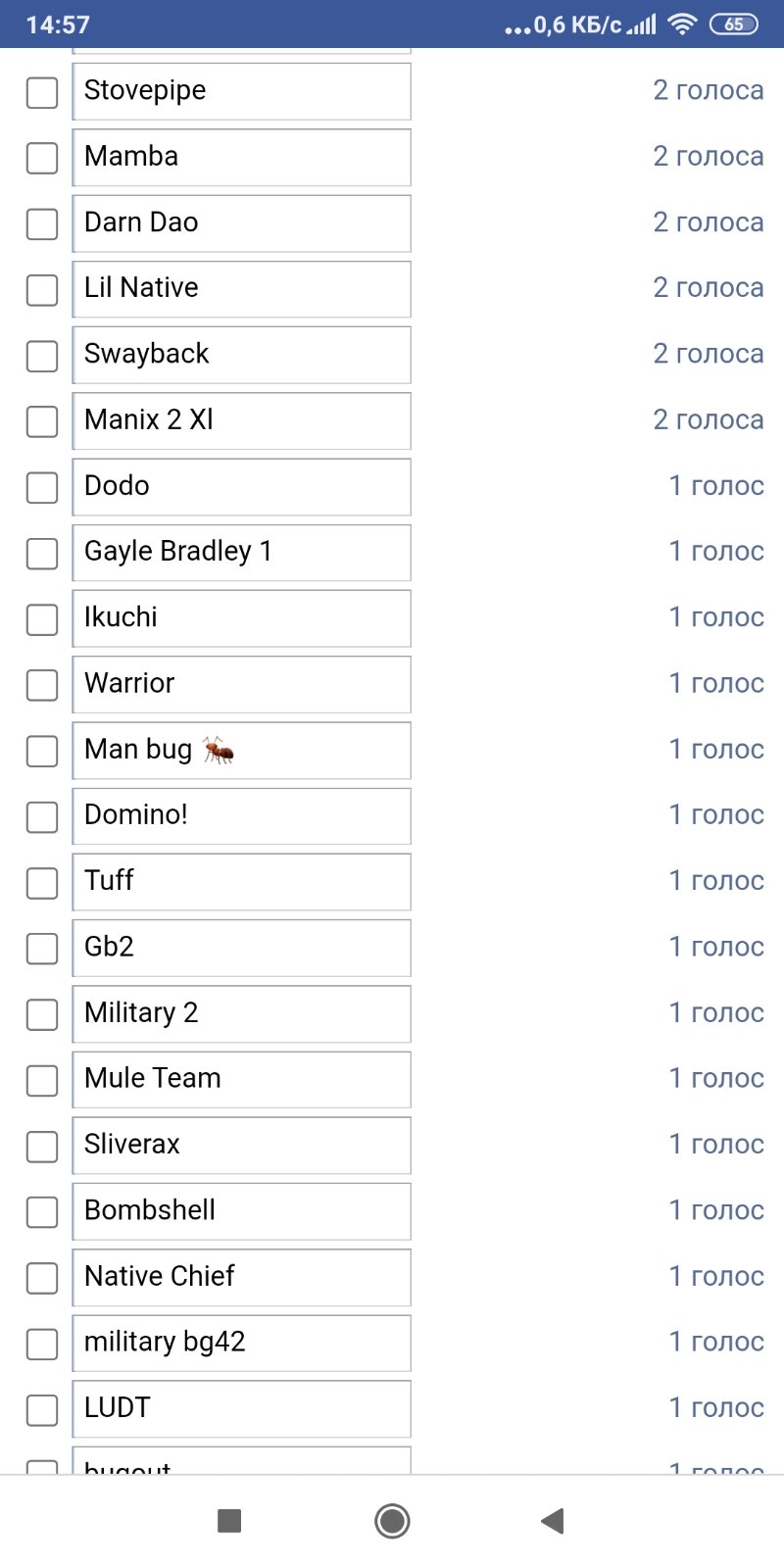Image resolution: width=784 pixels, height=1568 pixels.
Task: Tap the Android back navigation triangle
Action: (x=553, y=1521)
